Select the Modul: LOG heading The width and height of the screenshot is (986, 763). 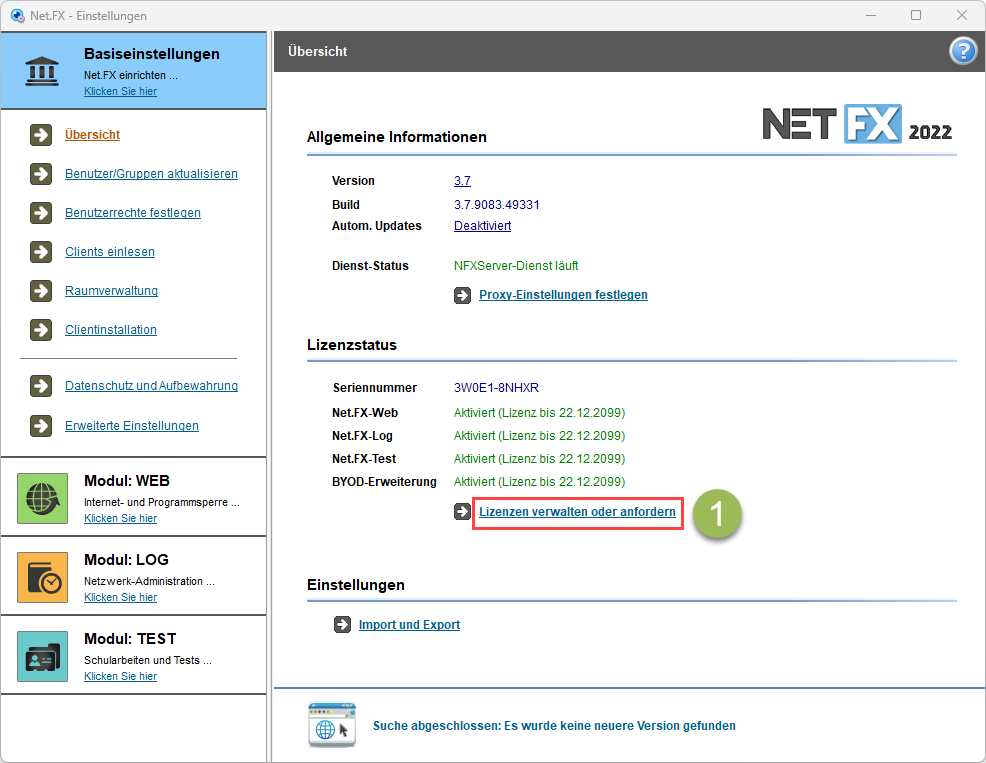point(126,560)
